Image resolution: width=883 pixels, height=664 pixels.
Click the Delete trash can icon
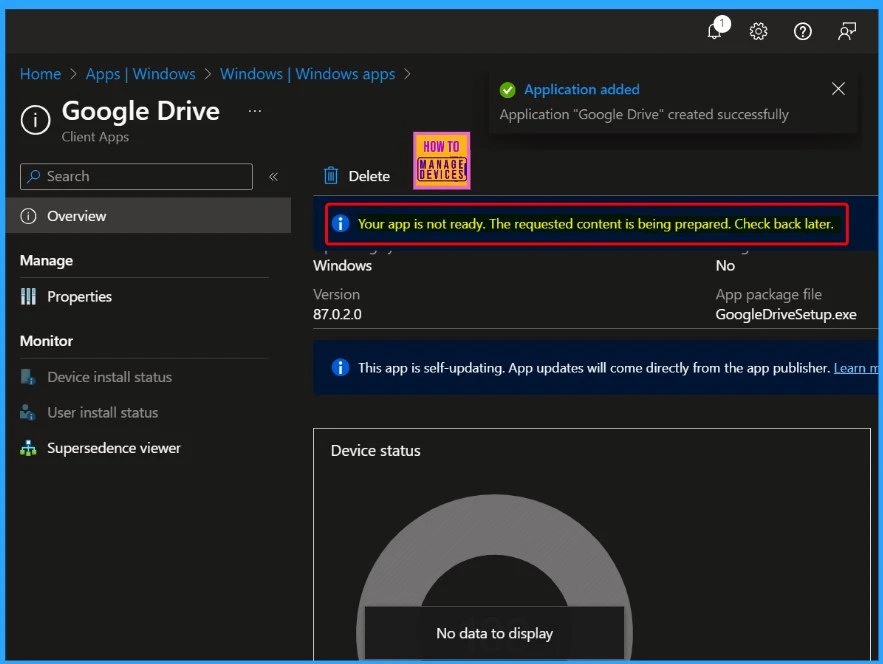coord(331,176)
